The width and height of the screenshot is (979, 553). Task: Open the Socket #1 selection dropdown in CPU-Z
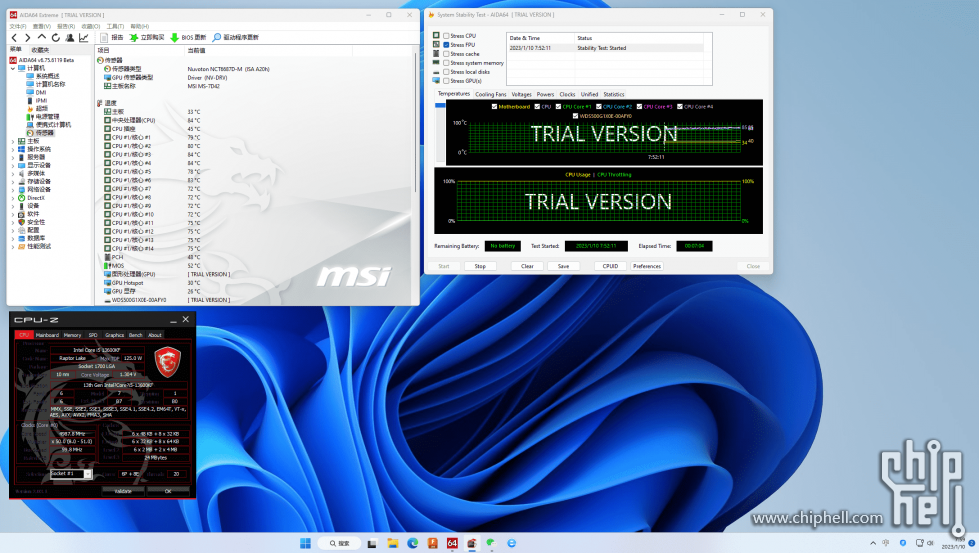pyautogui.click(x=88, y=474)
